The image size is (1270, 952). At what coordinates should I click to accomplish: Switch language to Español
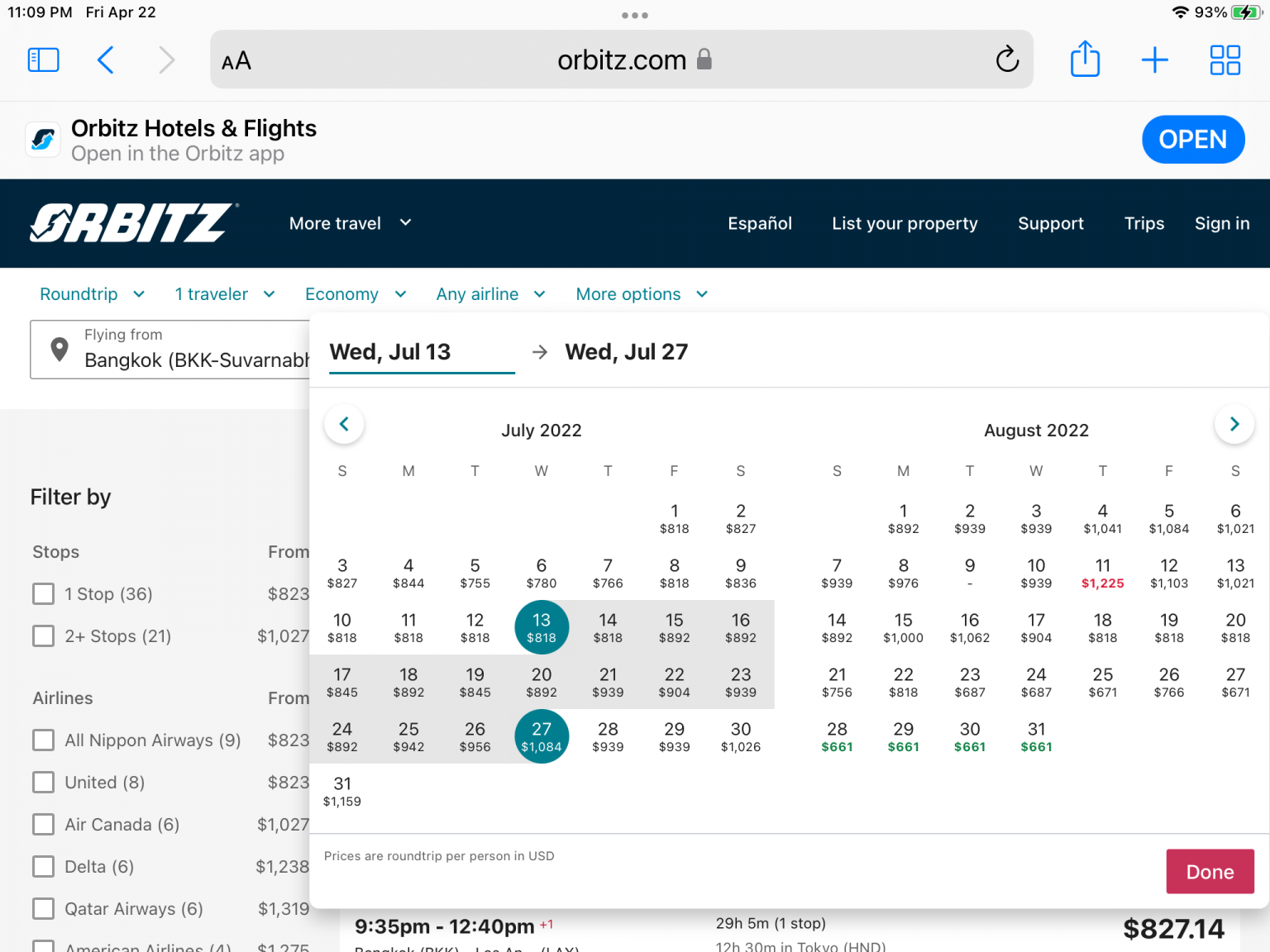coord(760,223)
